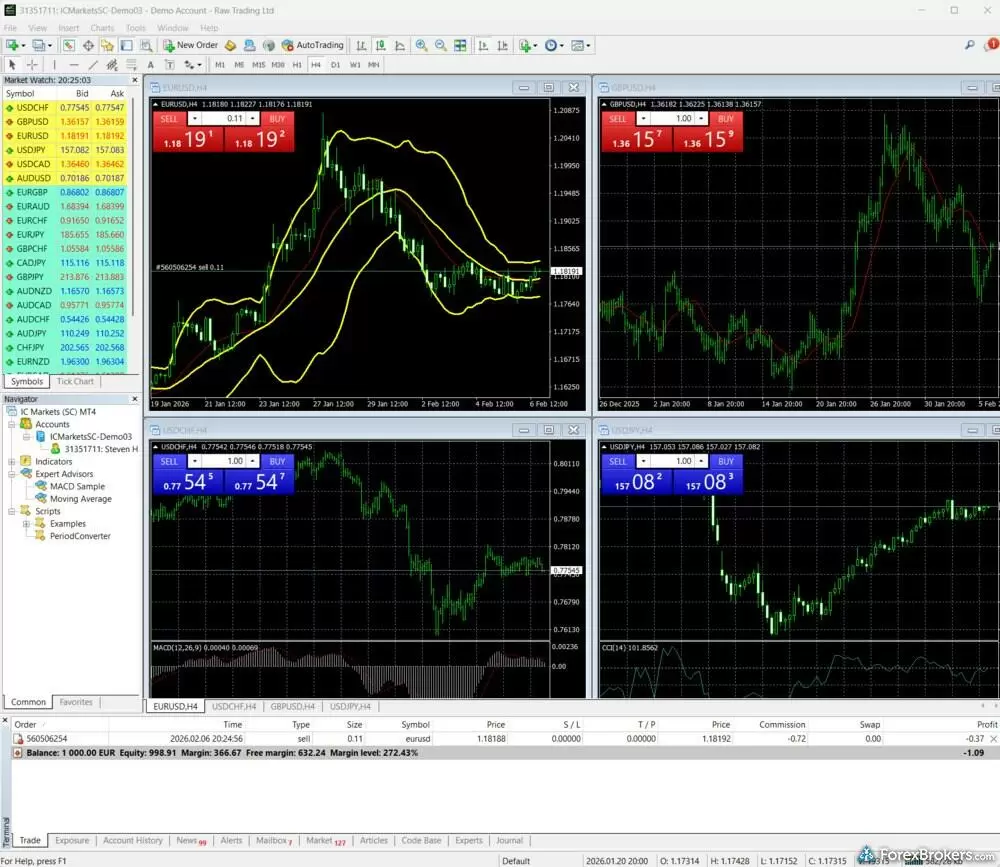Click the SELL button on USDJPY panel
1000x867 pixels.
pyautogui.click(x=617, y=461)
